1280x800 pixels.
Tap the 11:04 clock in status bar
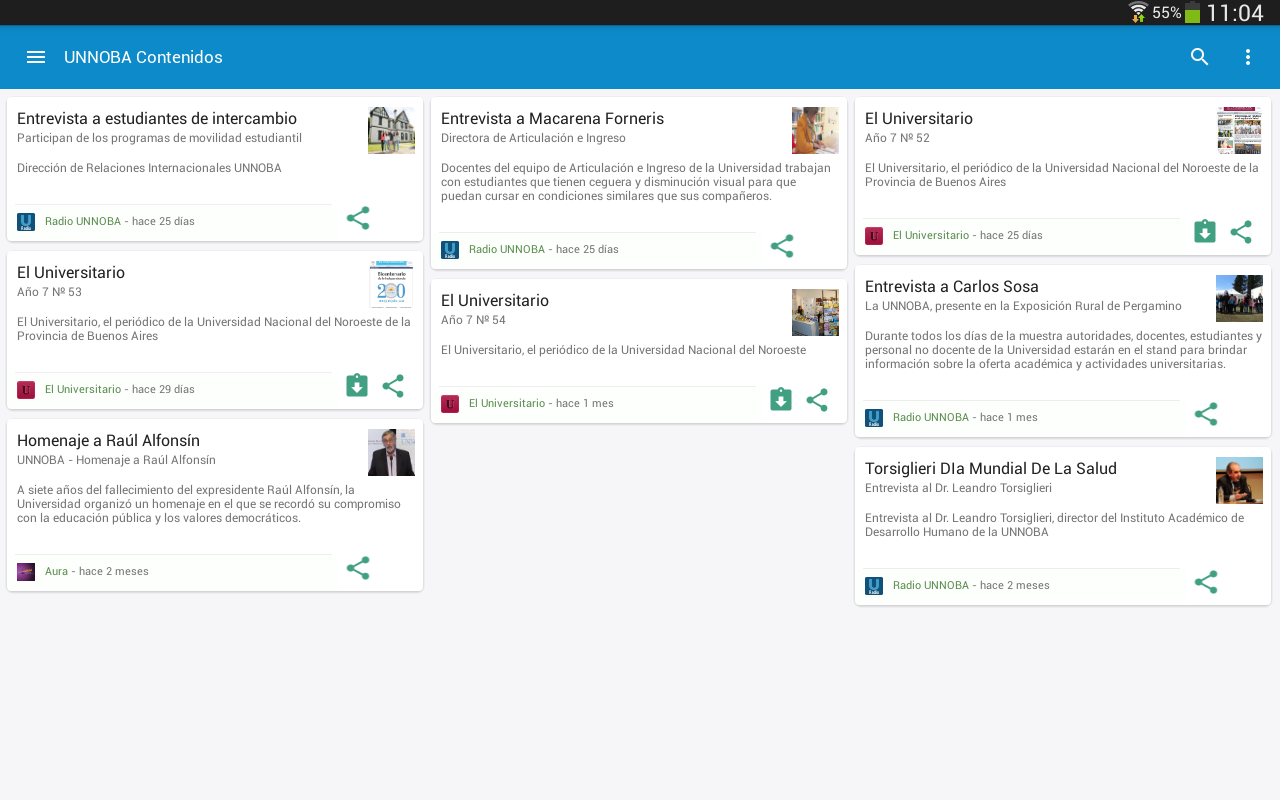pyautogui.click(x=1235, y=13)
